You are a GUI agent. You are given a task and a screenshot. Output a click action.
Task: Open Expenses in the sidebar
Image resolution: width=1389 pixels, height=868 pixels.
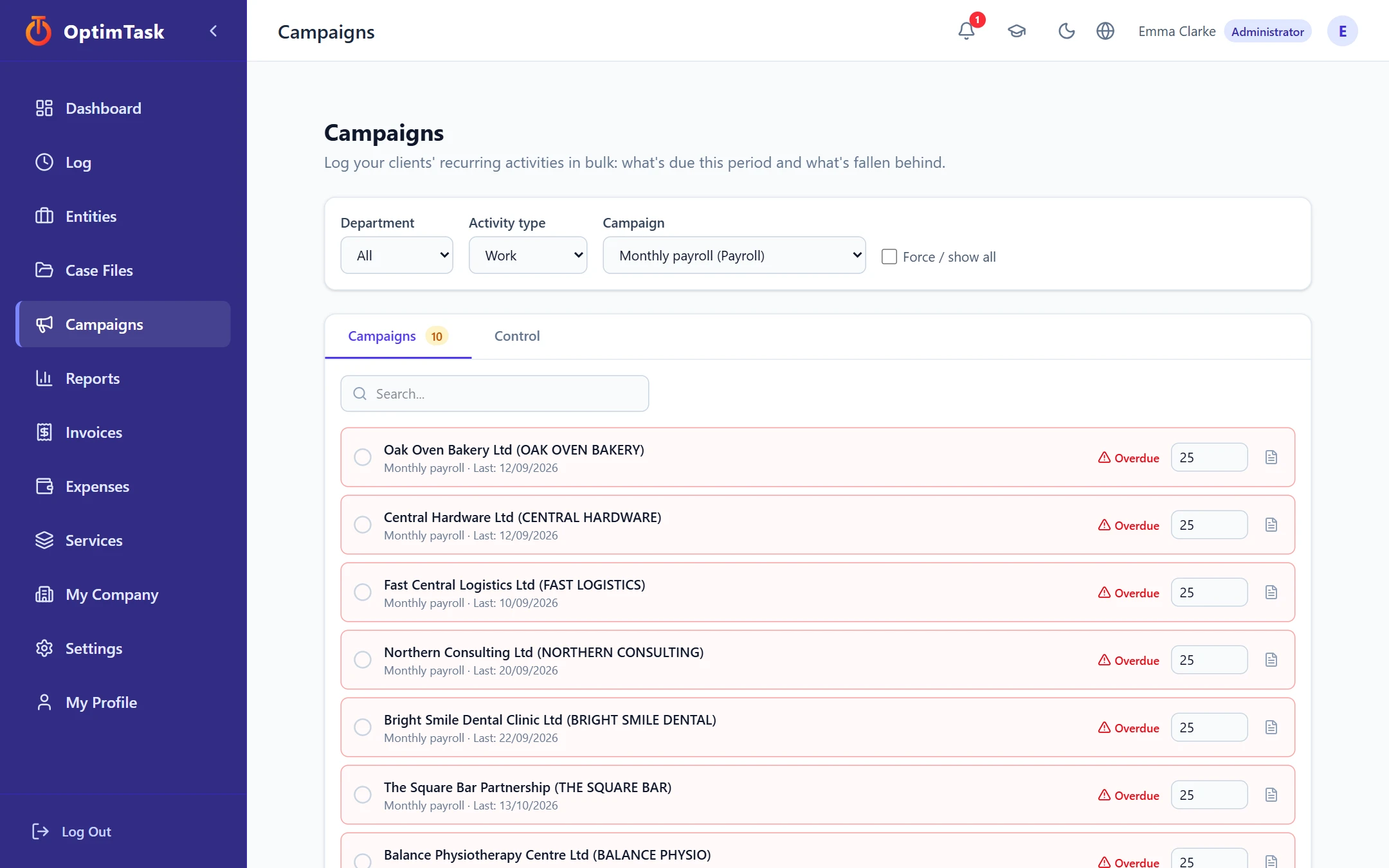click(123, 486)
